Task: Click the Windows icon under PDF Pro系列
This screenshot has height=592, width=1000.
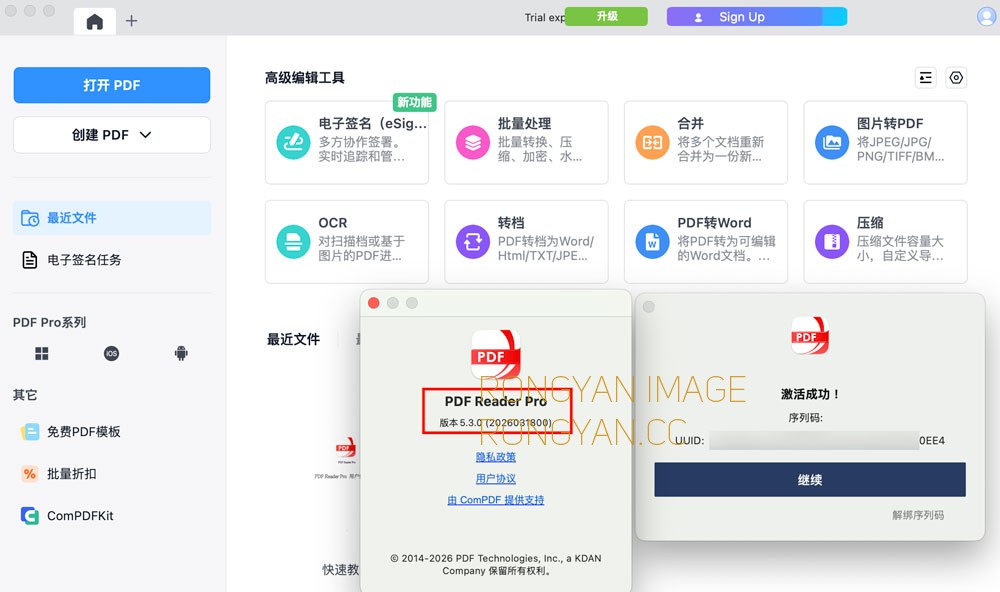Action: tap(42, 353)
